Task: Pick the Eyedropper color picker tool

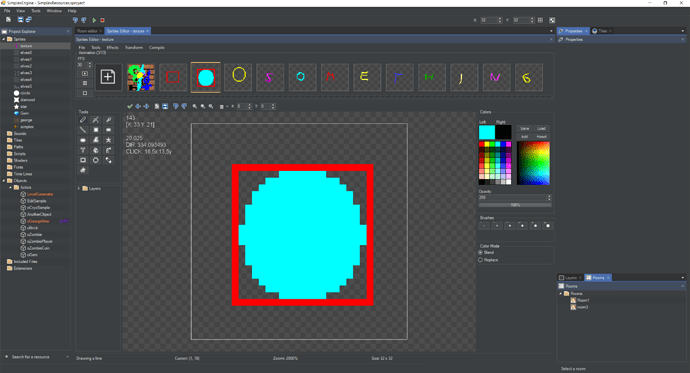Action: click(x=108, y=120)
